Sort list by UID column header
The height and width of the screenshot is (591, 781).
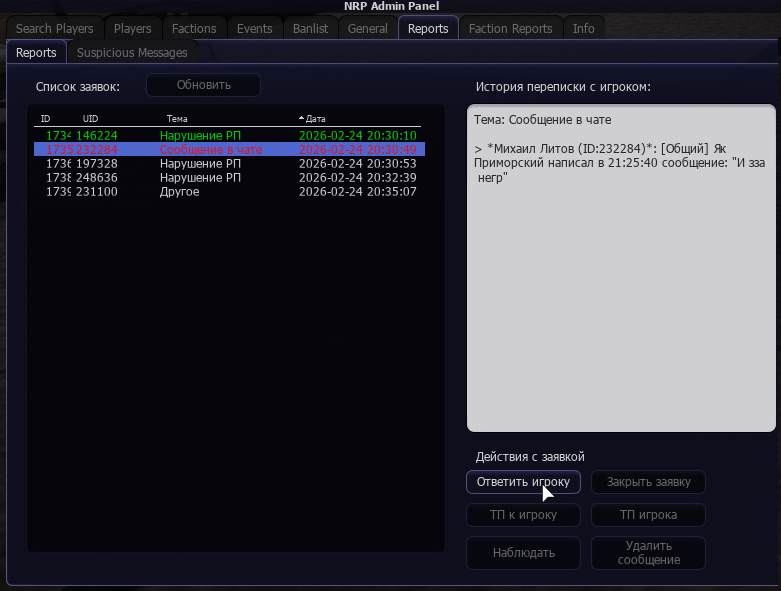pyautogui.click(x=90, y=119)
